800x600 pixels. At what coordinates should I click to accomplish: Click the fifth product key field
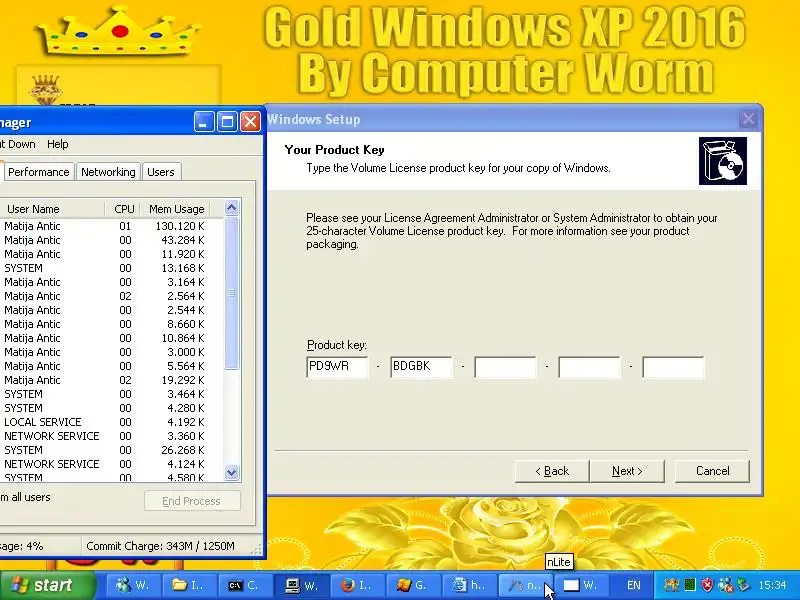(673, 367)
